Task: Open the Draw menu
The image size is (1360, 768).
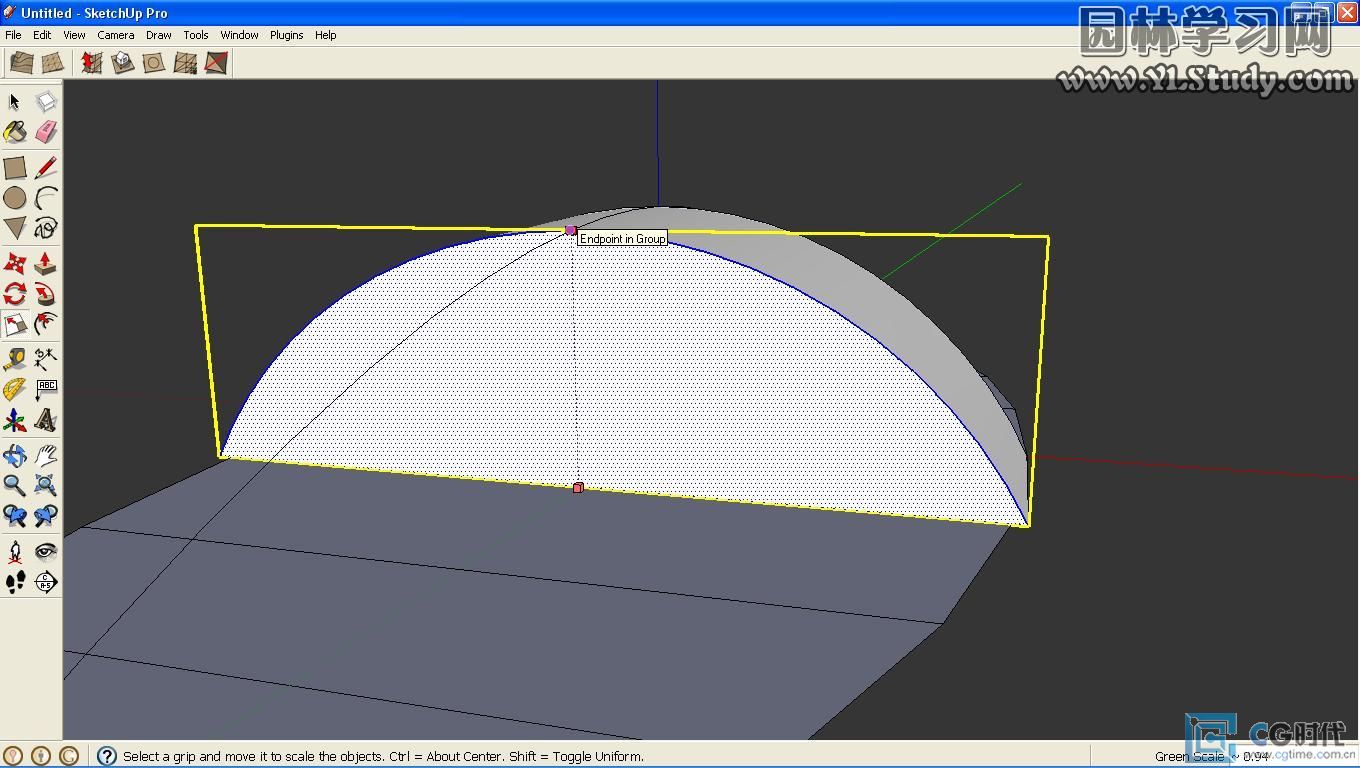Action: click(x=159, y=35)
